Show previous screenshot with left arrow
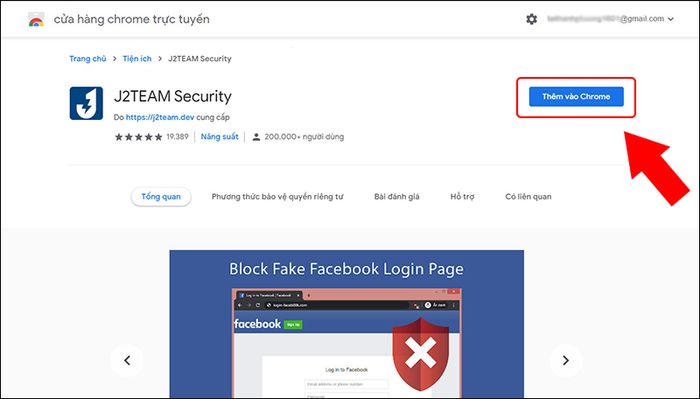 click(127, 360)
